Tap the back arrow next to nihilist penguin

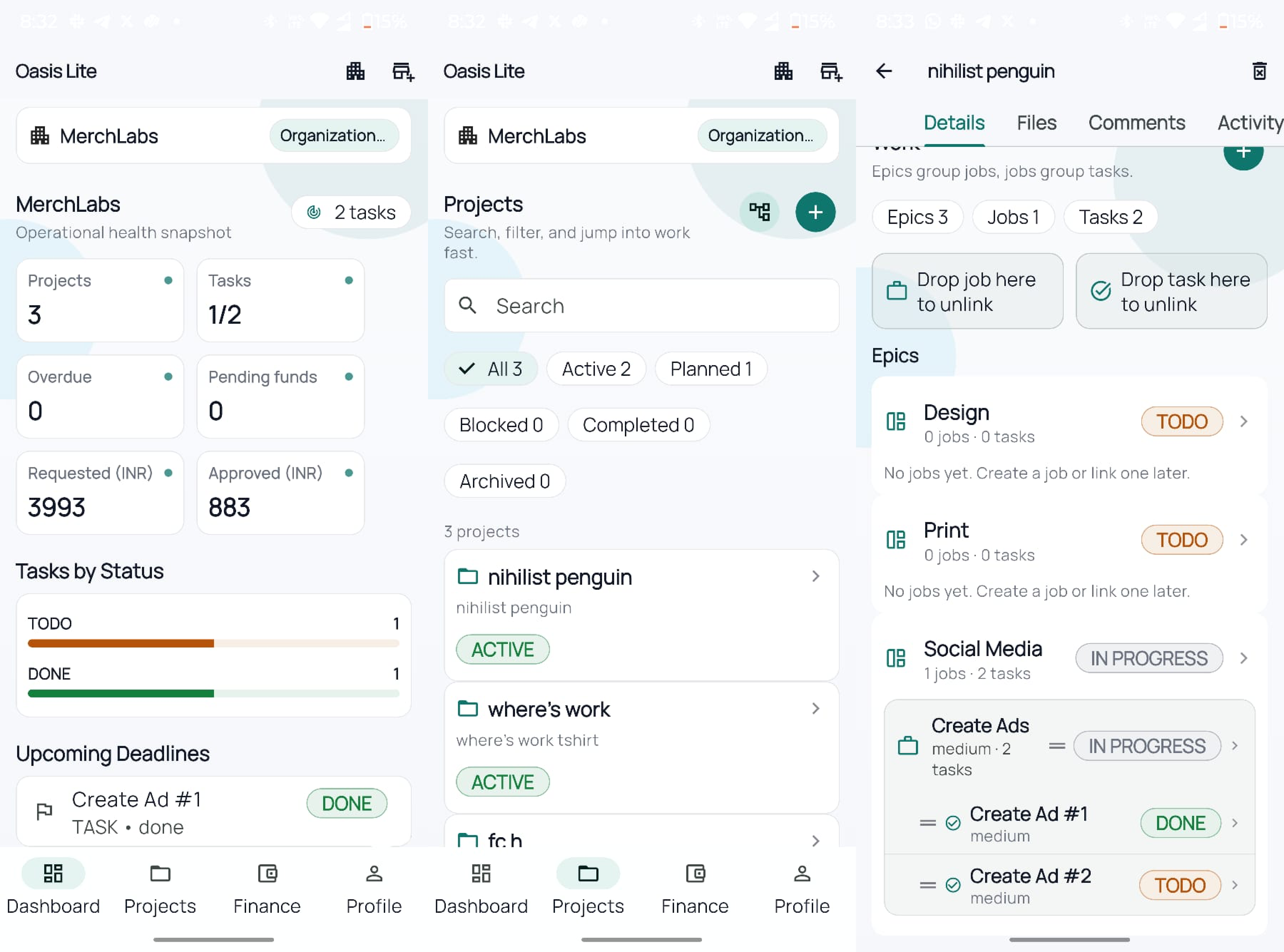pyautogui.click(x=884, y=71)
